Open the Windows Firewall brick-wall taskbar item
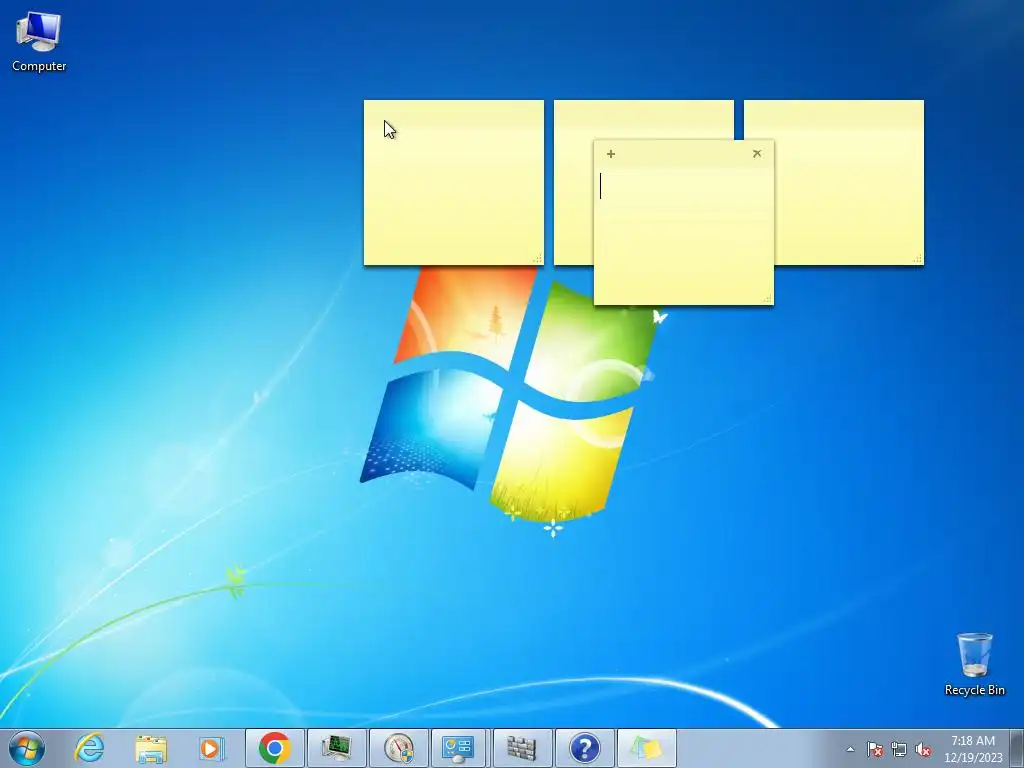 click(522, 748)
